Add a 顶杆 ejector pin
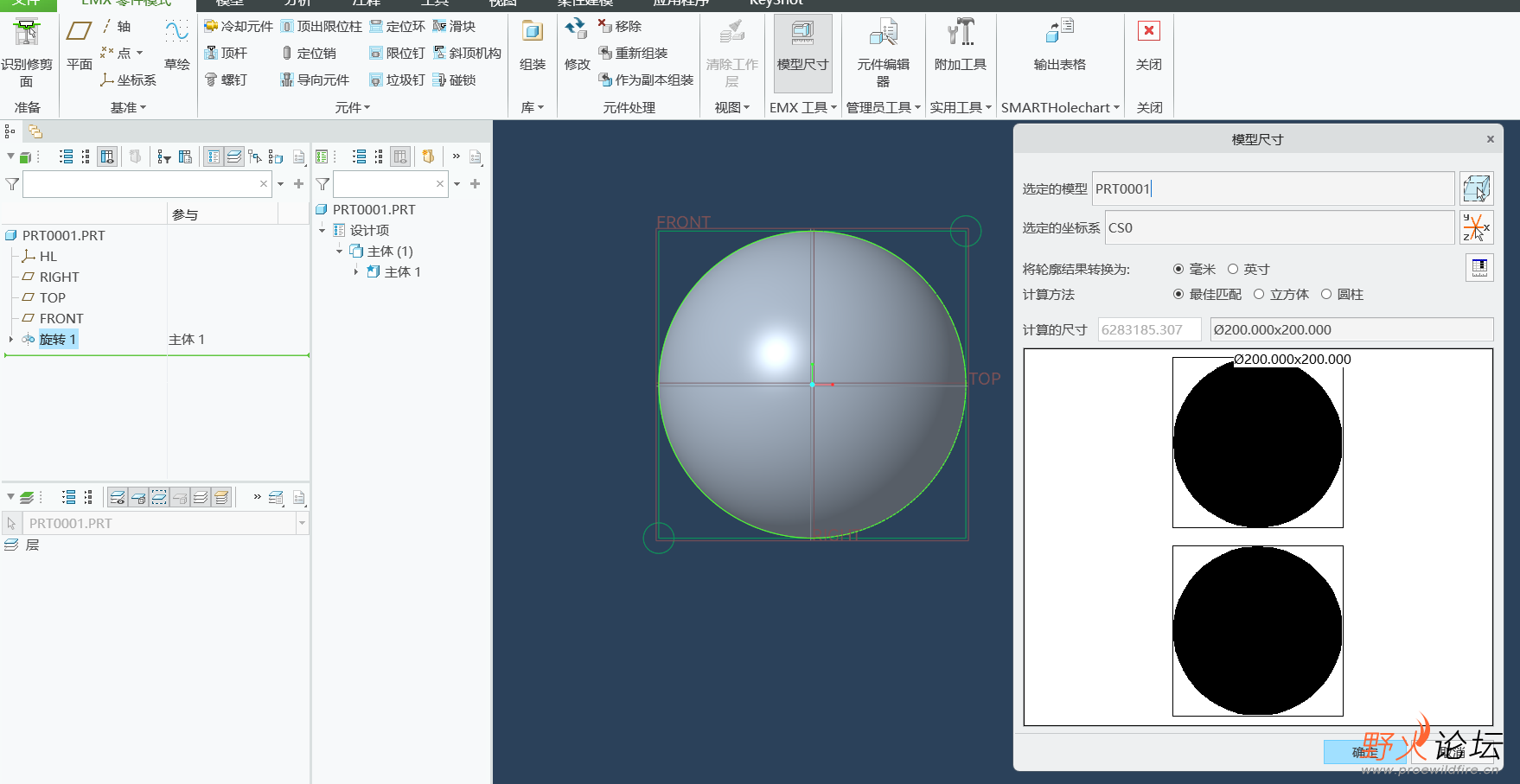 pyautogui.click(x=226, y=53)
